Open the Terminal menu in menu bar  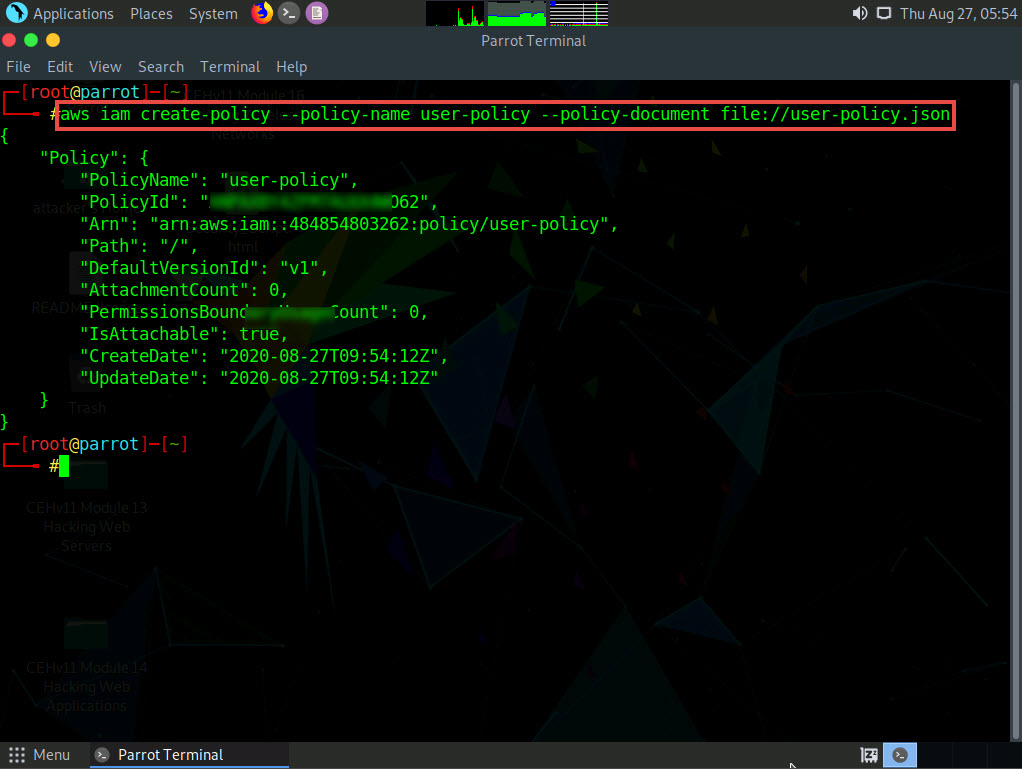(230, 67)
